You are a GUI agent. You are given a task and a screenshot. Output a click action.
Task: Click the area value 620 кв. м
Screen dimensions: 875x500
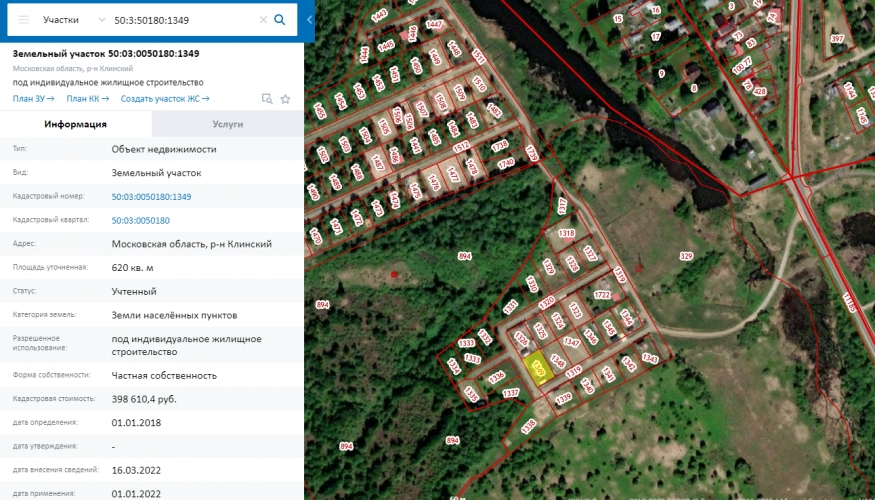coord(132,268)
